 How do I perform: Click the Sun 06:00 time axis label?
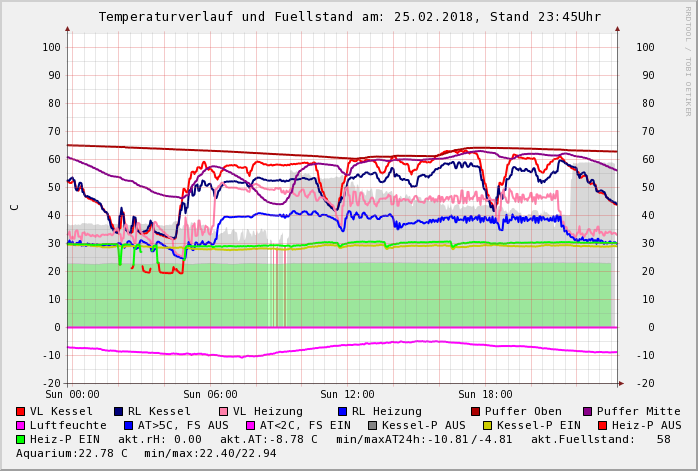[209, 394]
